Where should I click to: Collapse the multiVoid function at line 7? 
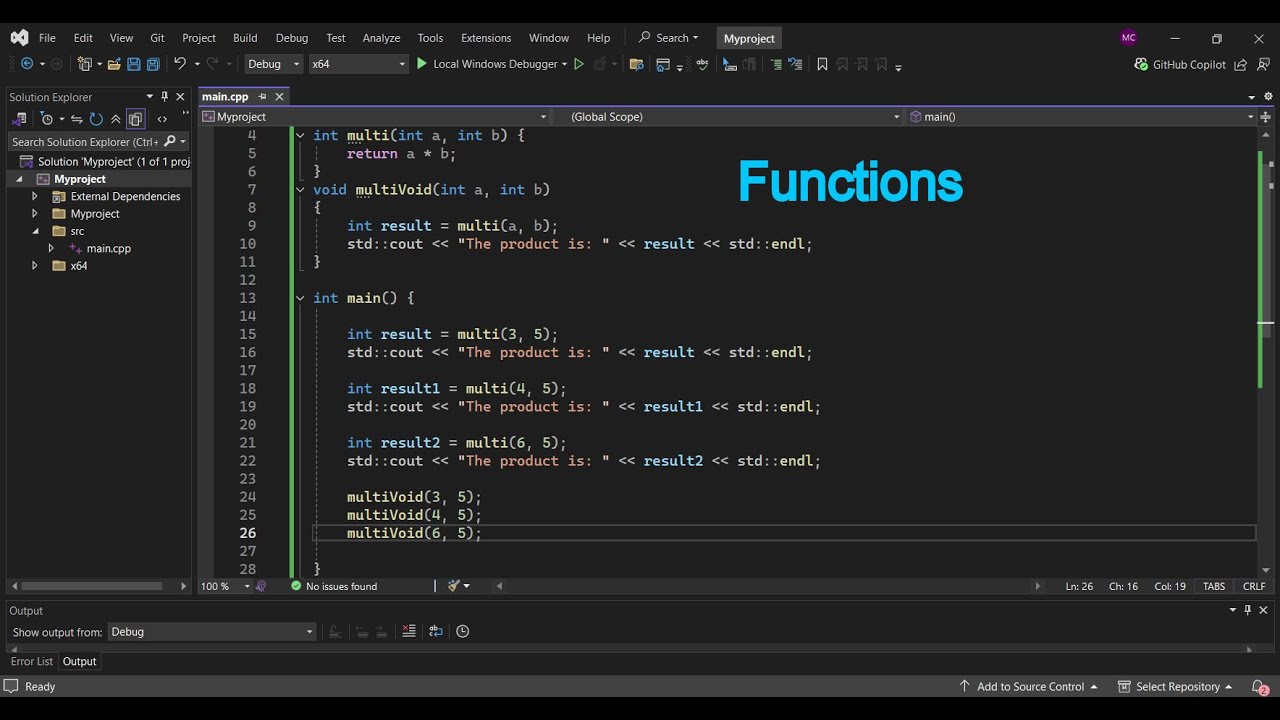coord(300,189)
